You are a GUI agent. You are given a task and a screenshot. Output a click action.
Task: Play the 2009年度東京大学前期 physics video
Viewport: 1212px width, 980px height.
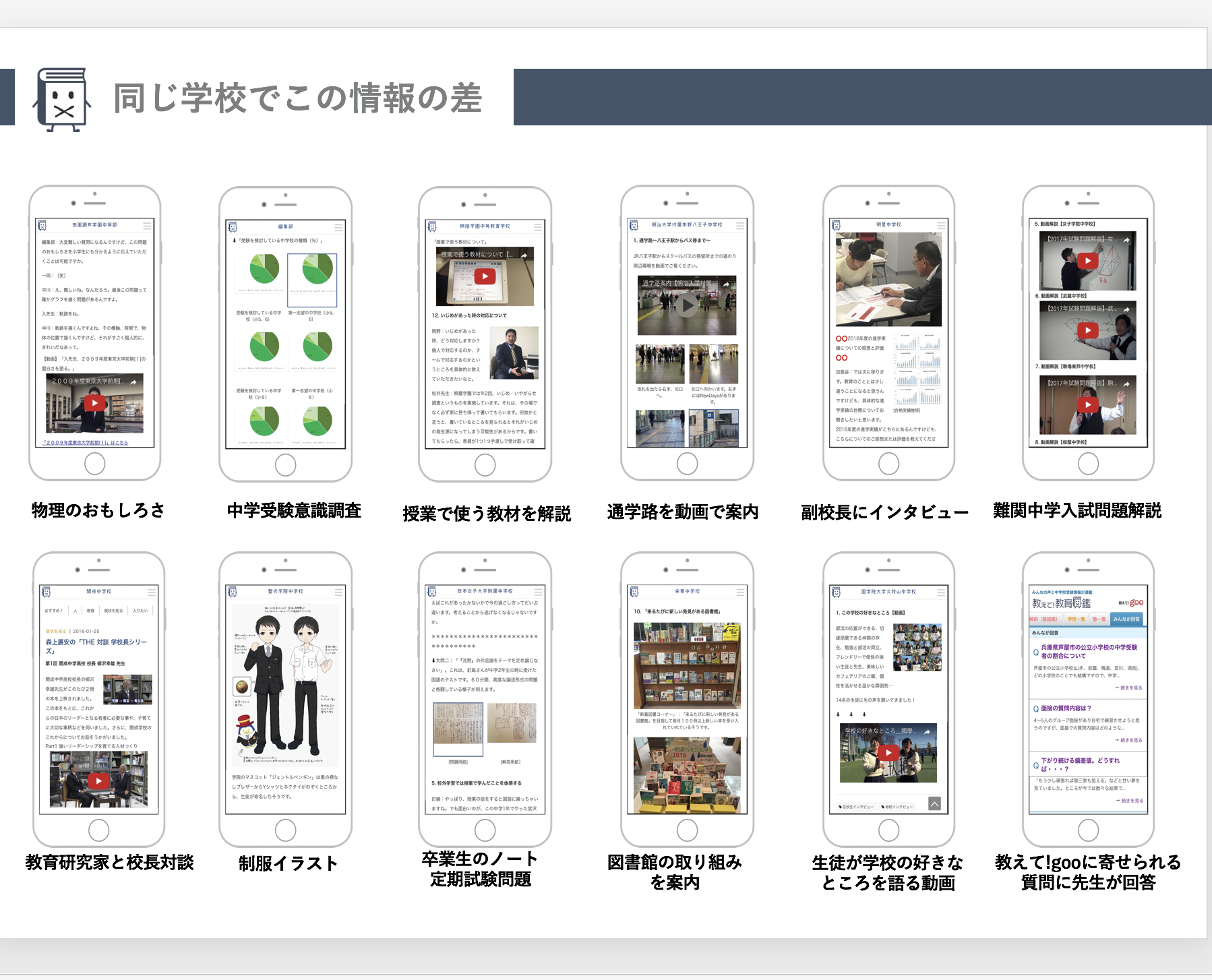(x=94, y=403)
